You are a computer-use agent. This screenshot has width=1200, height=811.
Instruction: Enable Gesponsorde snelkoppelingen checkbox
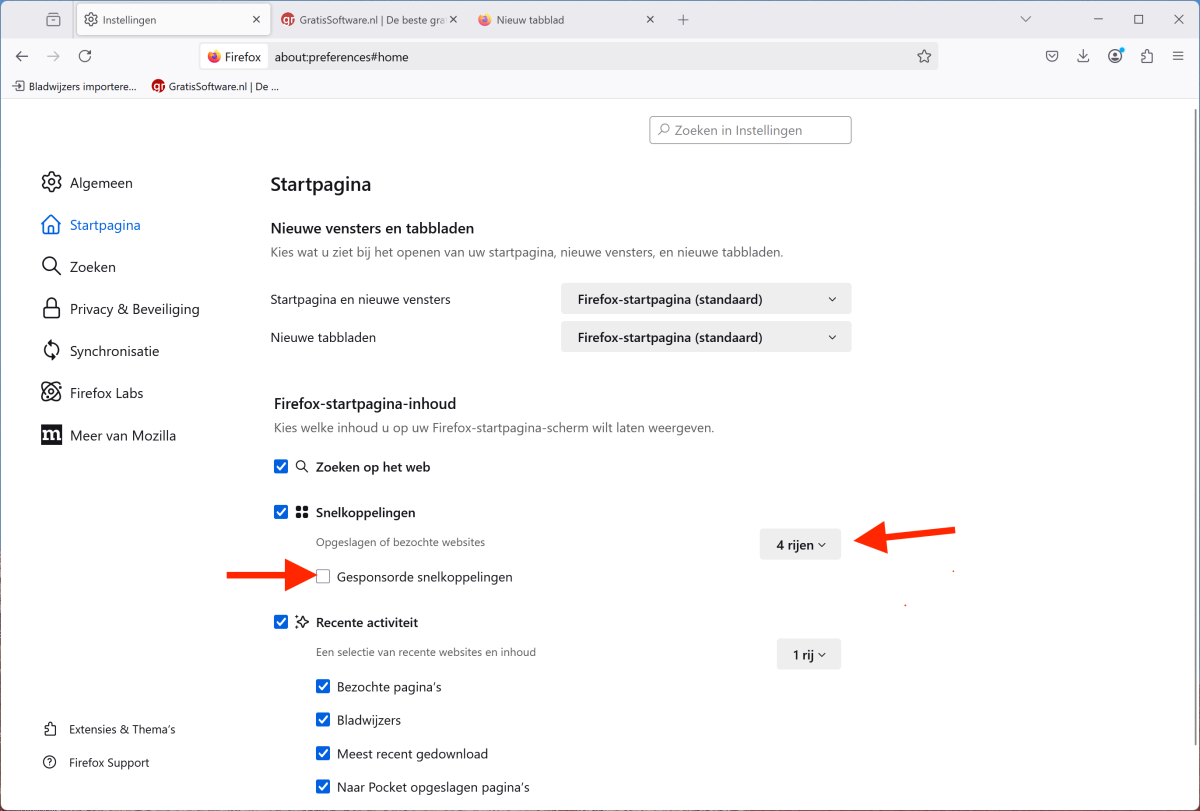pyautogui.click(x=323, y=576)
